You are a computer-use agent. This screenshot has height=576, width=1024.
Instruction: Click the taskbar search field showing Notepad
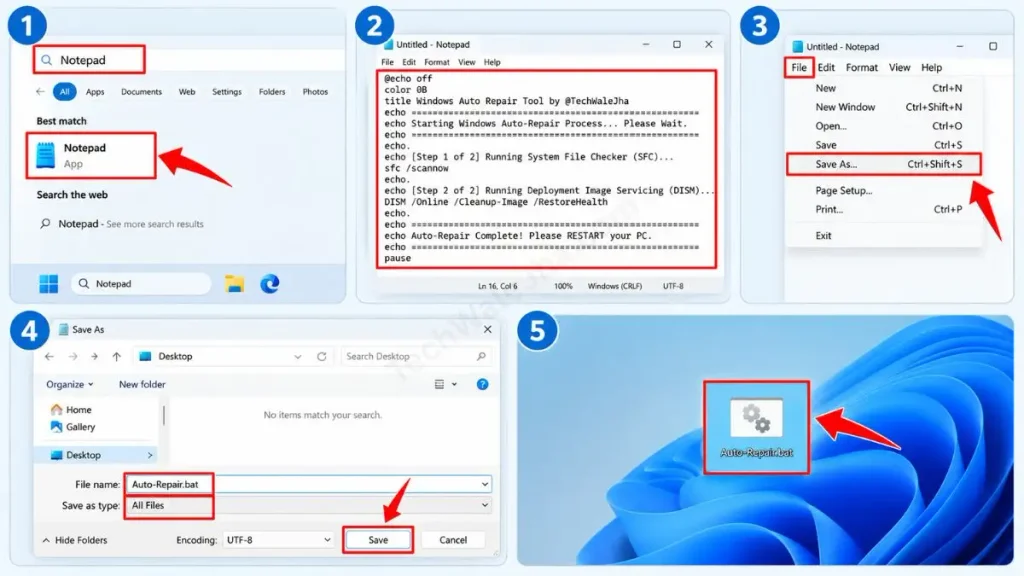(x=141, y=284)
